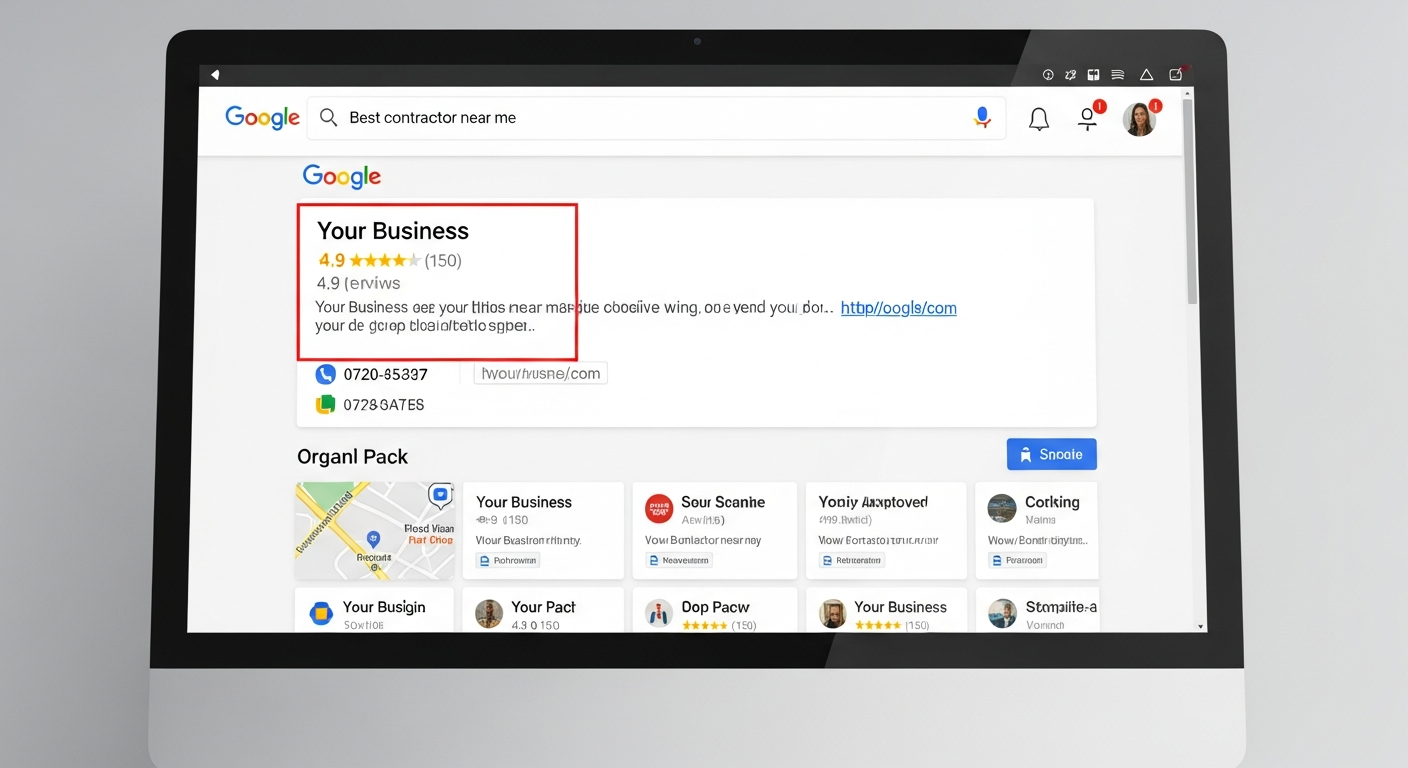Click the blue phone icon beside 0720-85337
This screenshot has width=1408, height=768.
point(325,374)
